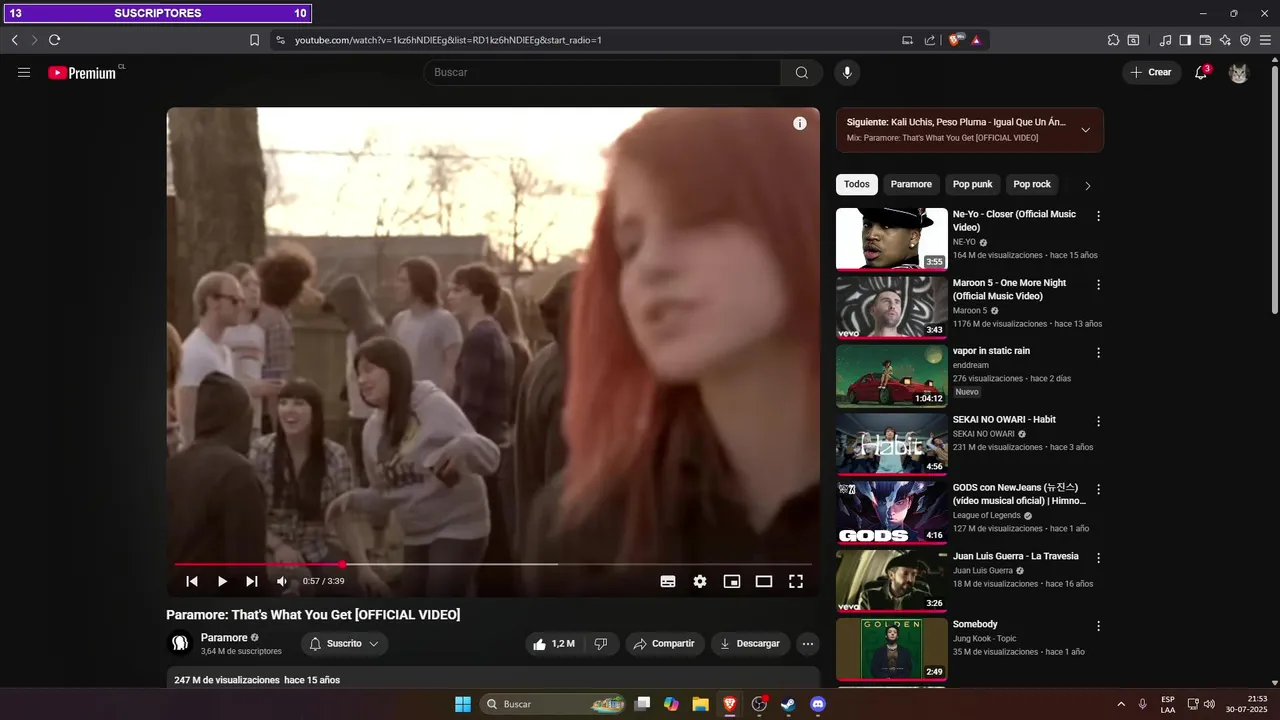Switch to theater mode
Image resolution: width=1280 pixels, height=720 pixels.
click(764, 581)
